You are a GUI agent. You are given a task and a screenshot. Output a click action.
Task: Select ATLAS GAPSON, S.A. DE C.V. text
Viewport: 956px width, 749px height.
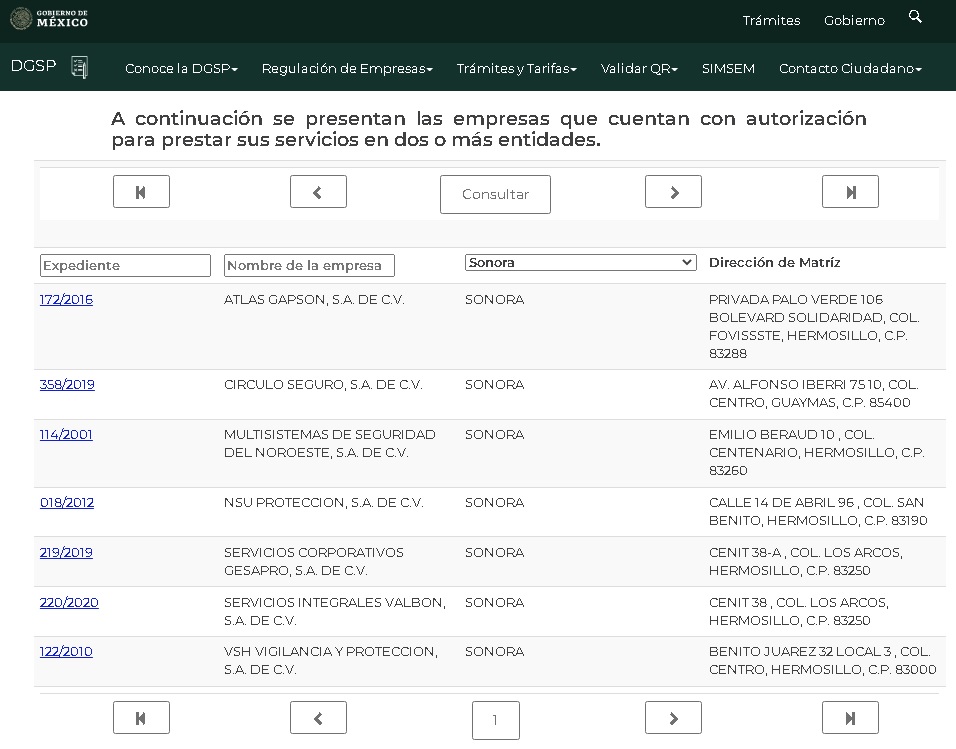click(314, 299)
